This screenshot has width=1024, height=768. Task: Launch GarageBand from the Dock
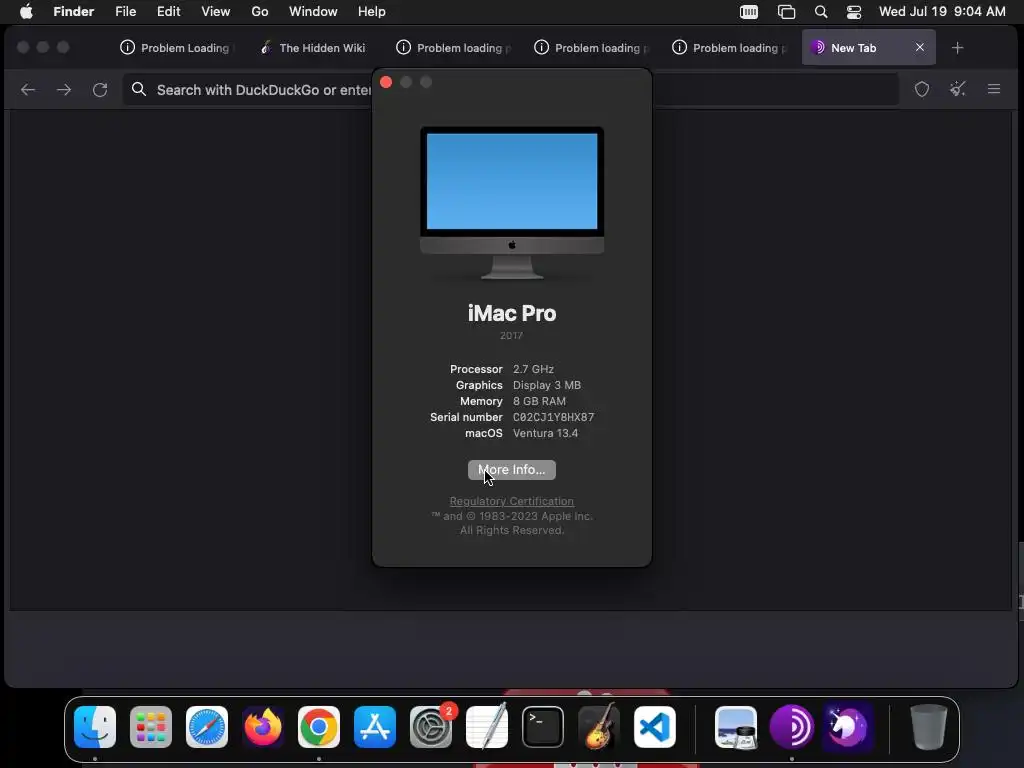(x=599, y=727)
